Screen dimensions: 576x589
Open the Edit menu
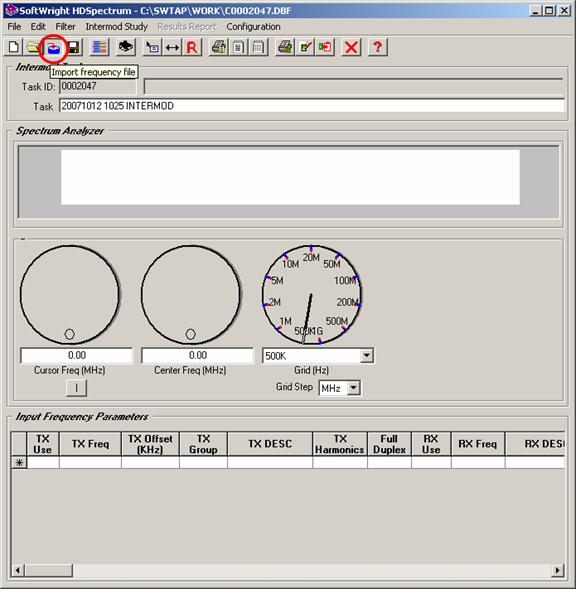[x=38, y=27]
